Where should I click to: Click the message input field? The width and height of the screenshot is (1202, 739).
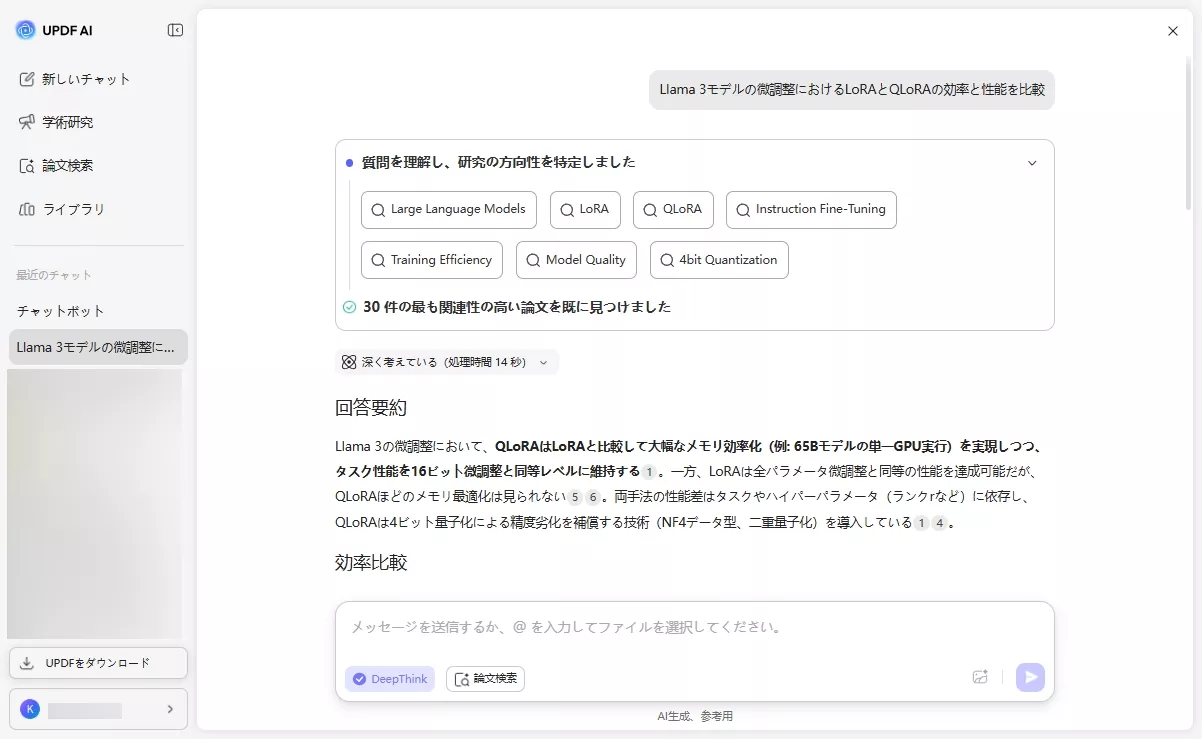tap(694, 627)
